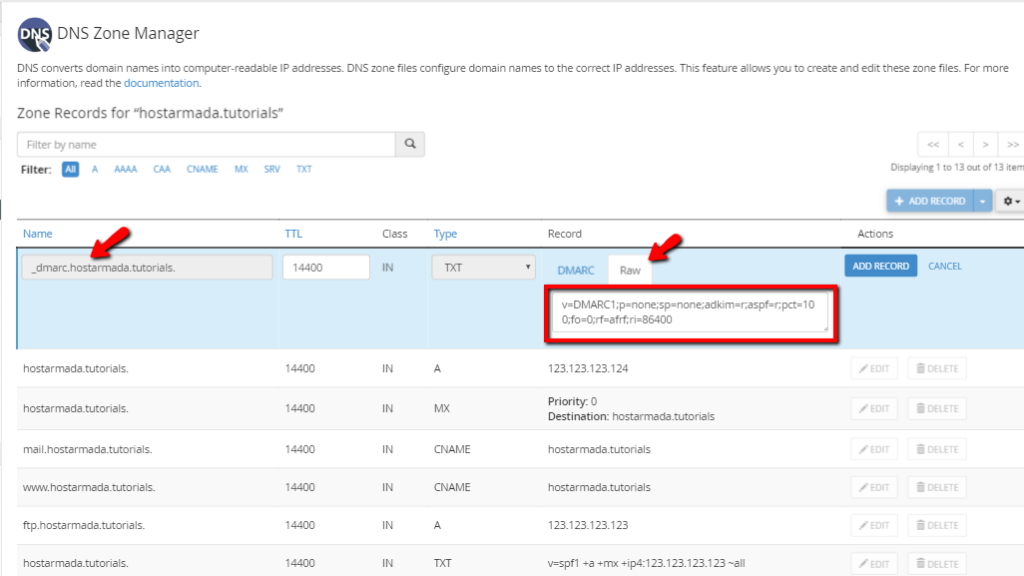Click the TTL 14400 input field
Viewport: 1024px width, 576px height.
tap(326, 267)
